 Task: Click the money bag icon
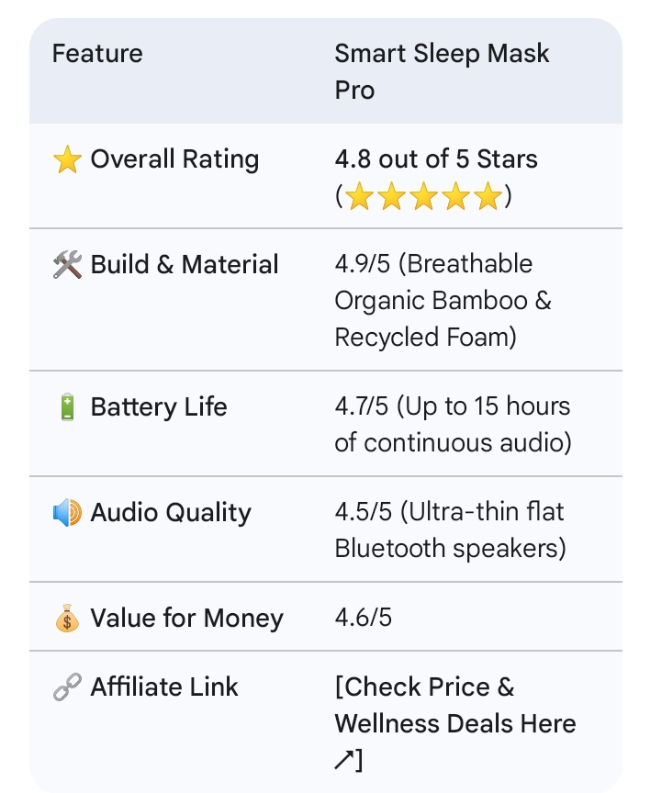pyautogui.click(x=67, y=618)
